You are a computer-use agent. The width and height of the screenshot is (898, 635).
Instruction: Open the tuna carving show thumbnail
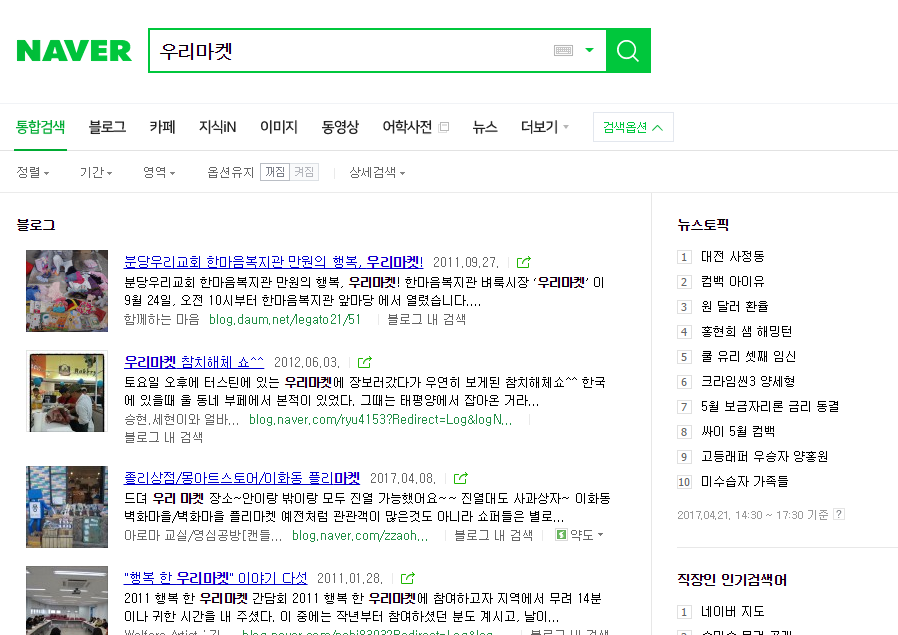(67, 392)
